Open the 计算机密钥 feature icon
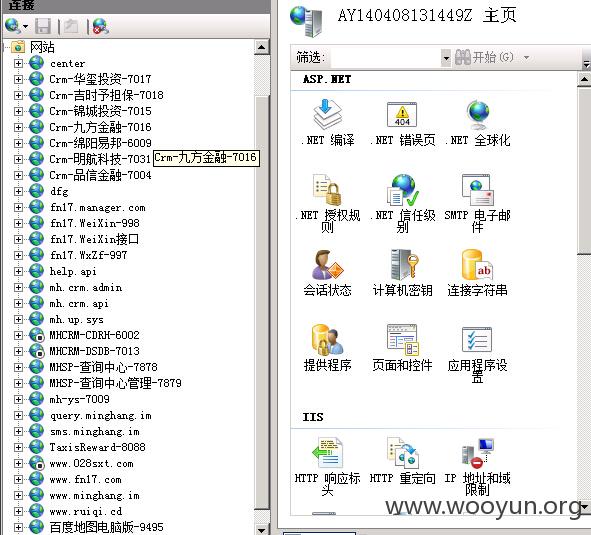This screenshot has width=591, height=535. pyautogui.click(x=404, y=265)
